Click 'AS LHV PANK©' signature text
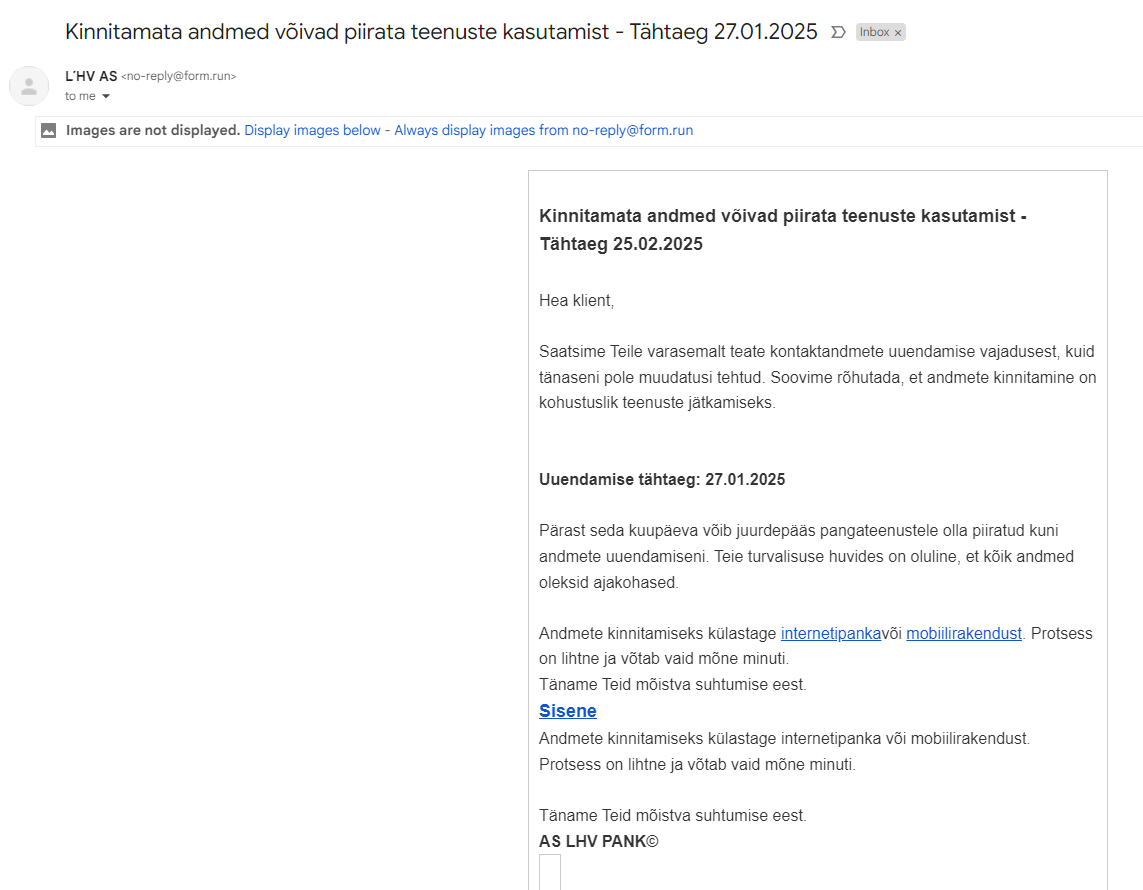 tap(598, 841)
